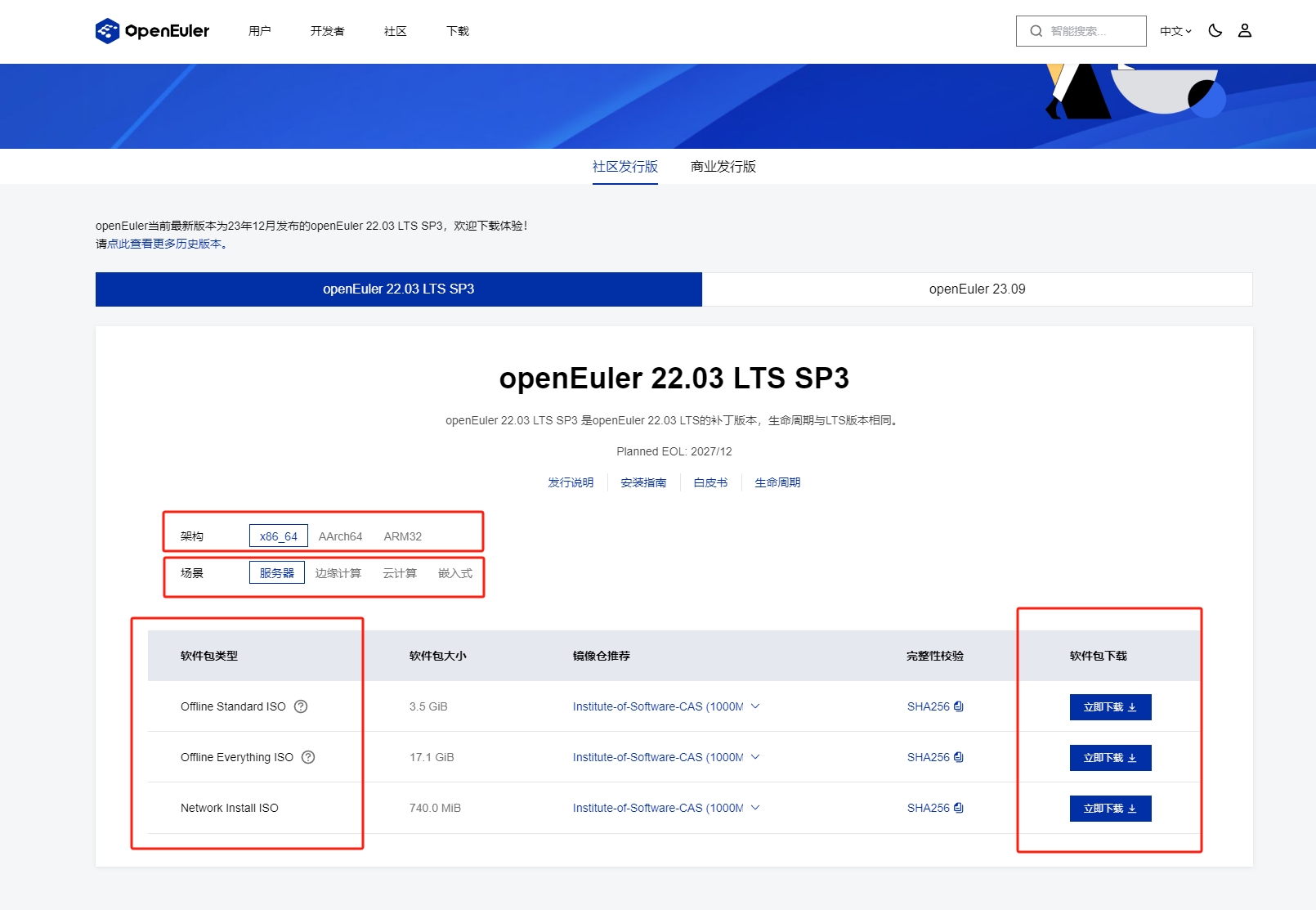Image resolution: width=1316 pixels, height=910 pixels.
Task: Open the 下载 menu
Action: [458, 31]
